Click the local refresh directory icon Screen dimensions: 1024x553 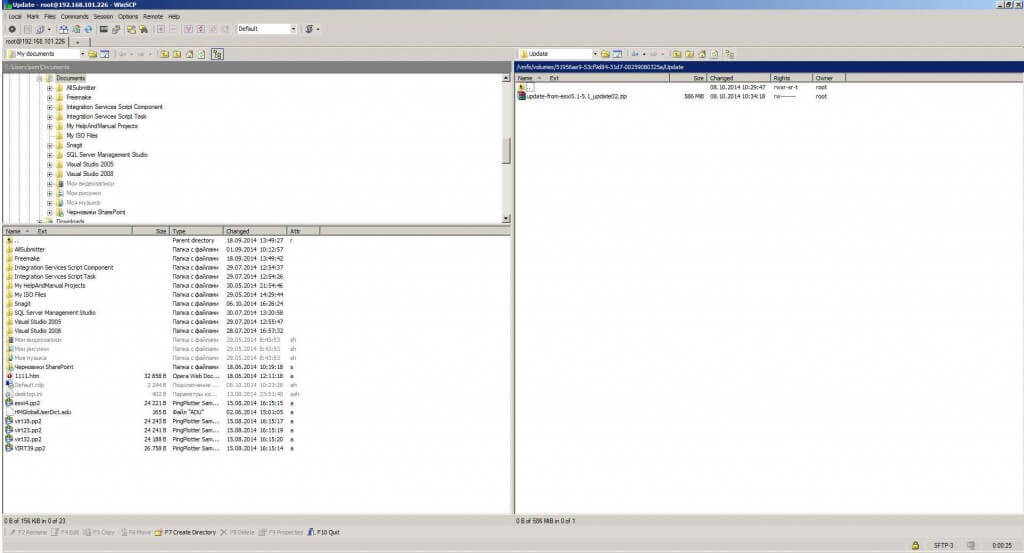point(201,54)
